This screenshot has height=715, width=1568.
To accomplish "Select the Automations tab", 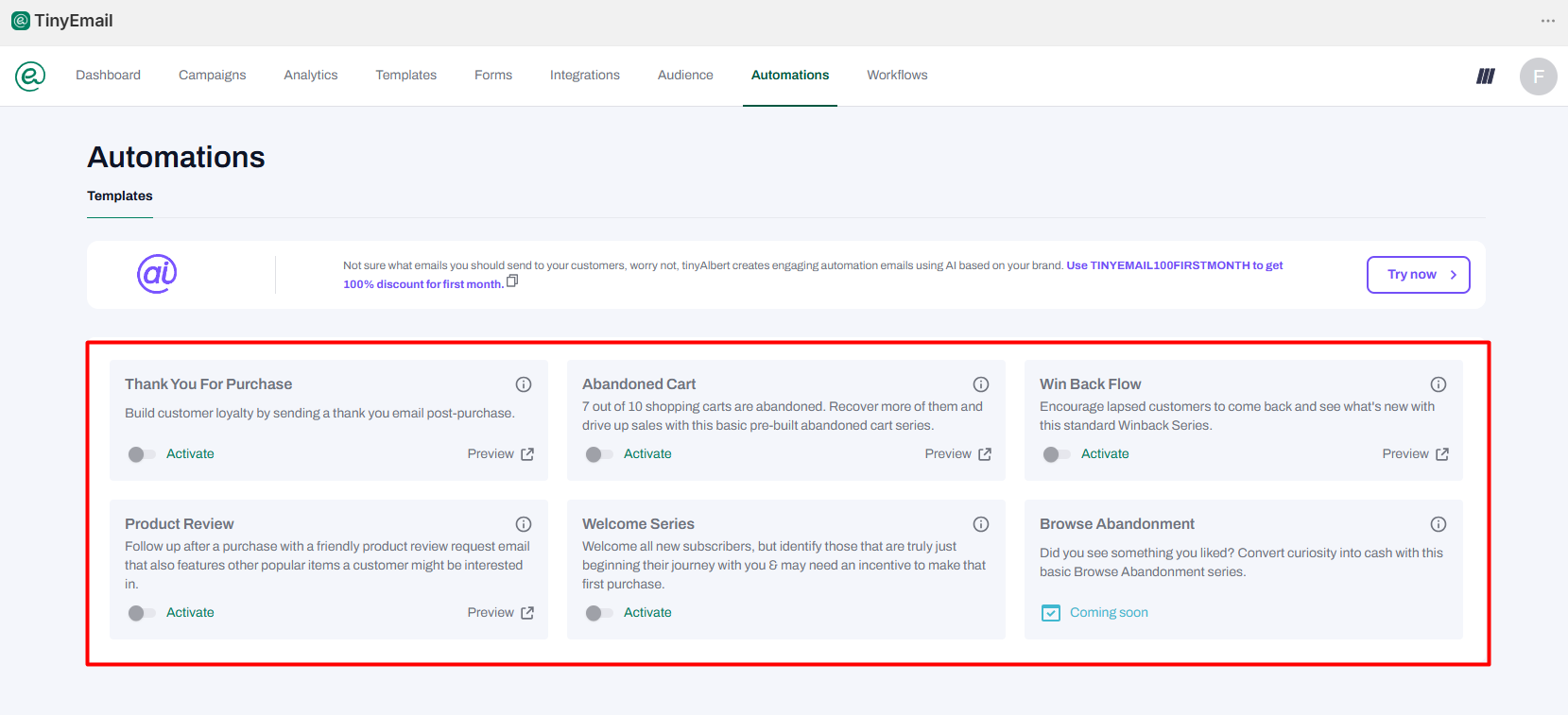I will pos(790,76).
